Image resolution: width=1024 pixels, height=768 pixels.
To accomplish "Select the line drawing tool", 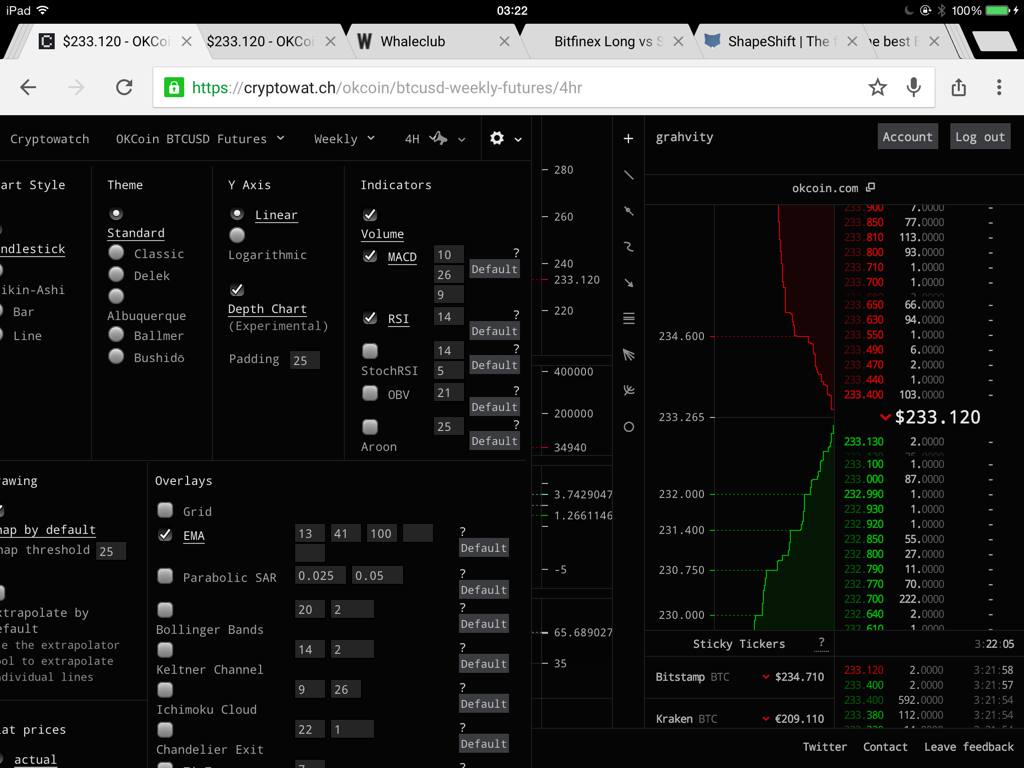I will click(628, 175).
